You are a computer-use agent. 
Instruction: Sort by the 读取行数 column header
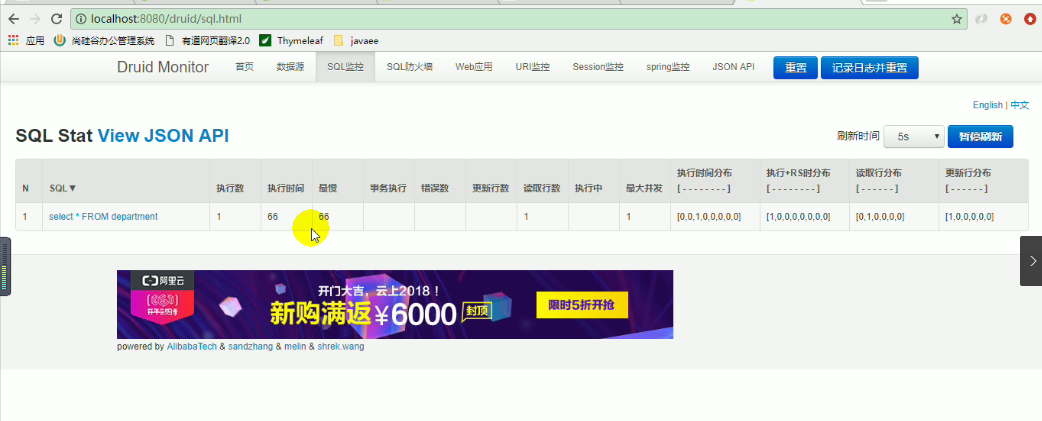(542, 188)
